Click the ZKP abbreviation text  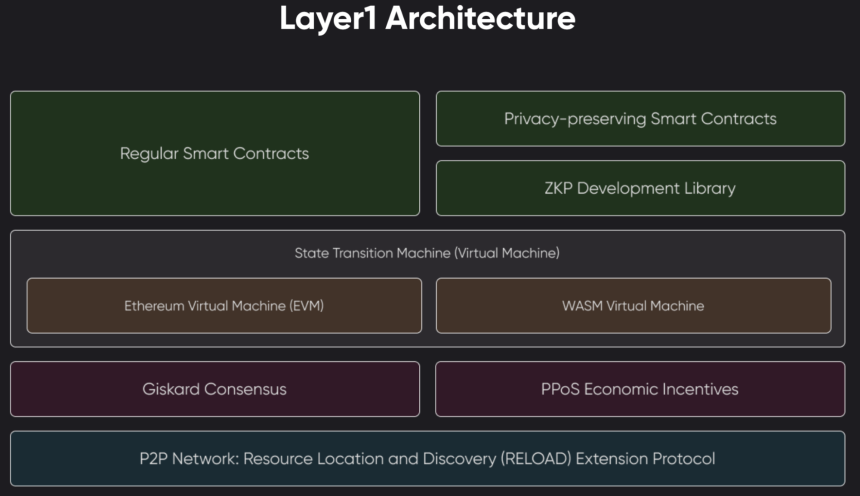coord(558,188)
